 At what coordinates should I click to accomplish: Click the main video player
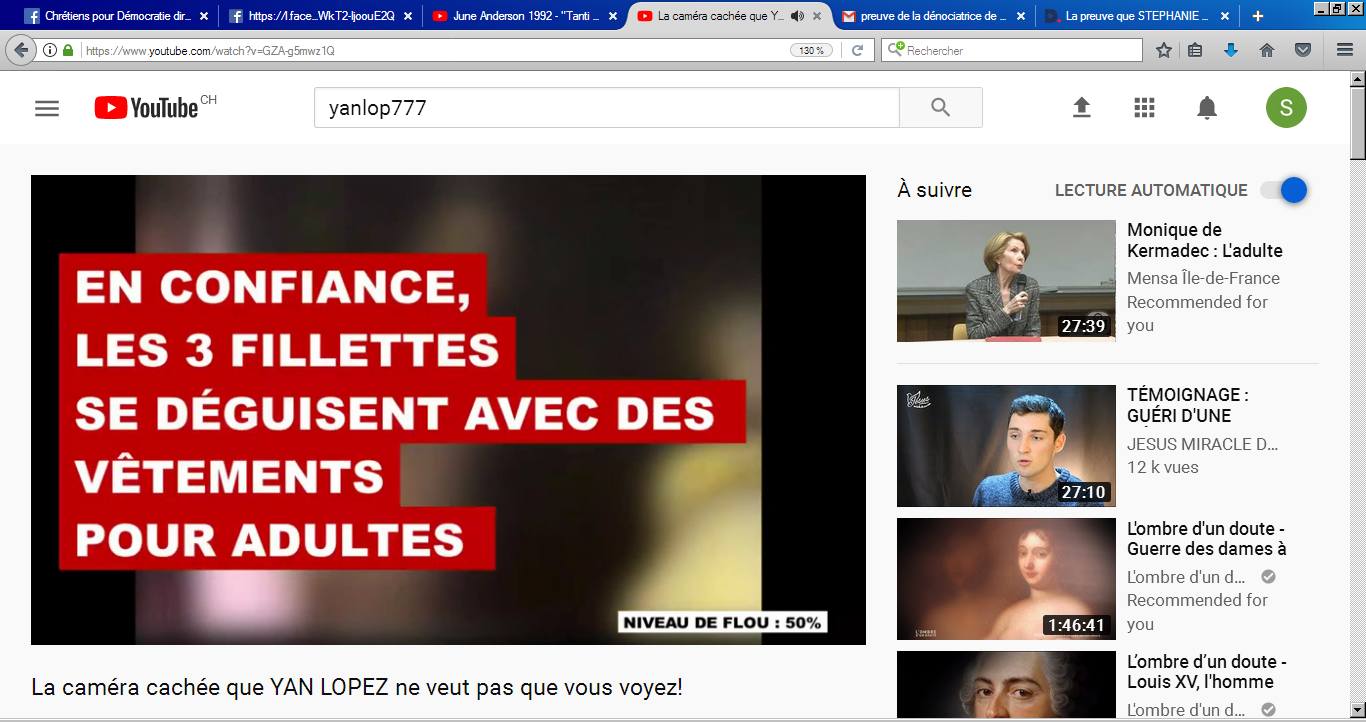(448, 410)
